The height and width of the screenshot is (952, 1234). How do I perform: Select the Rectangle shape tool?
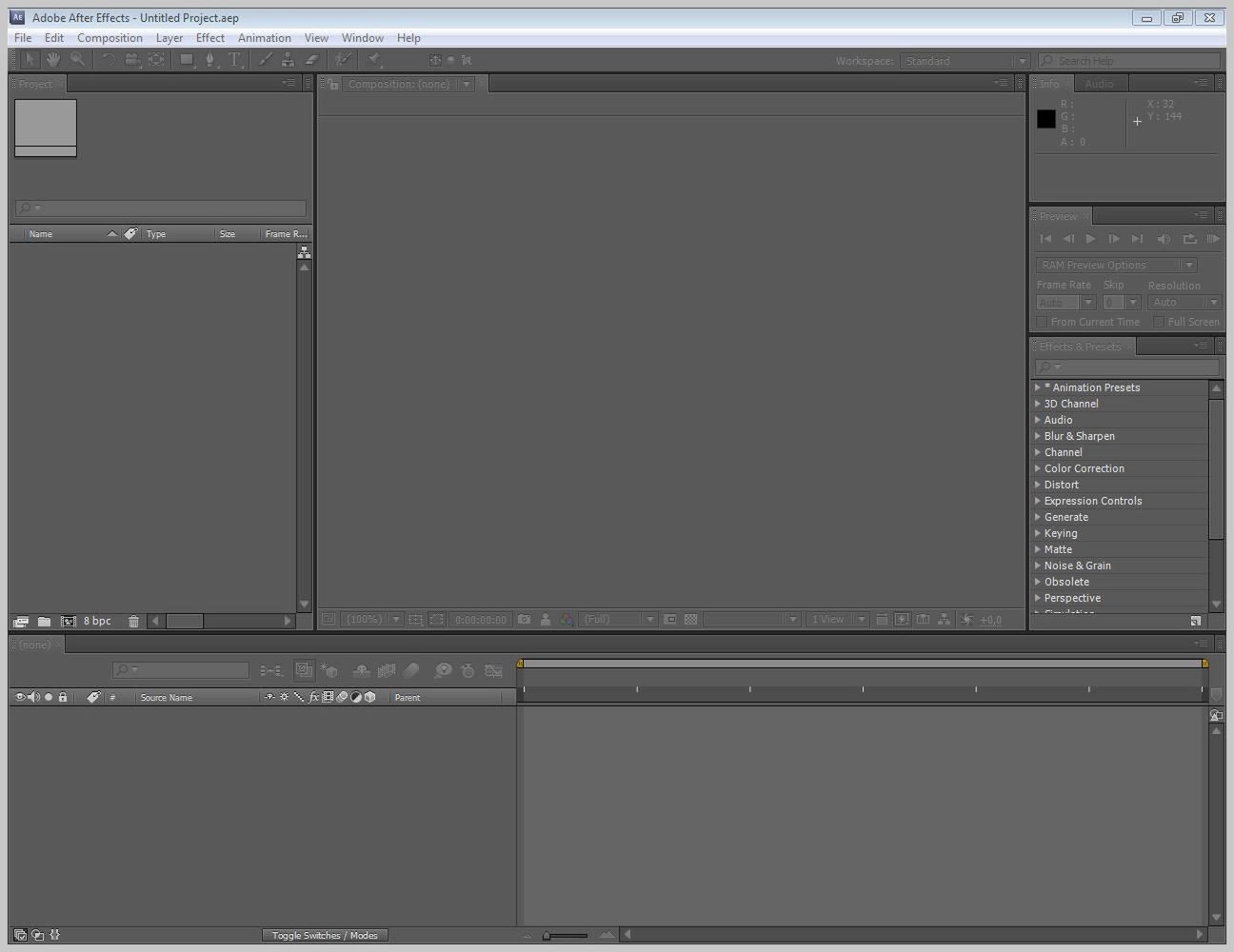188,60
